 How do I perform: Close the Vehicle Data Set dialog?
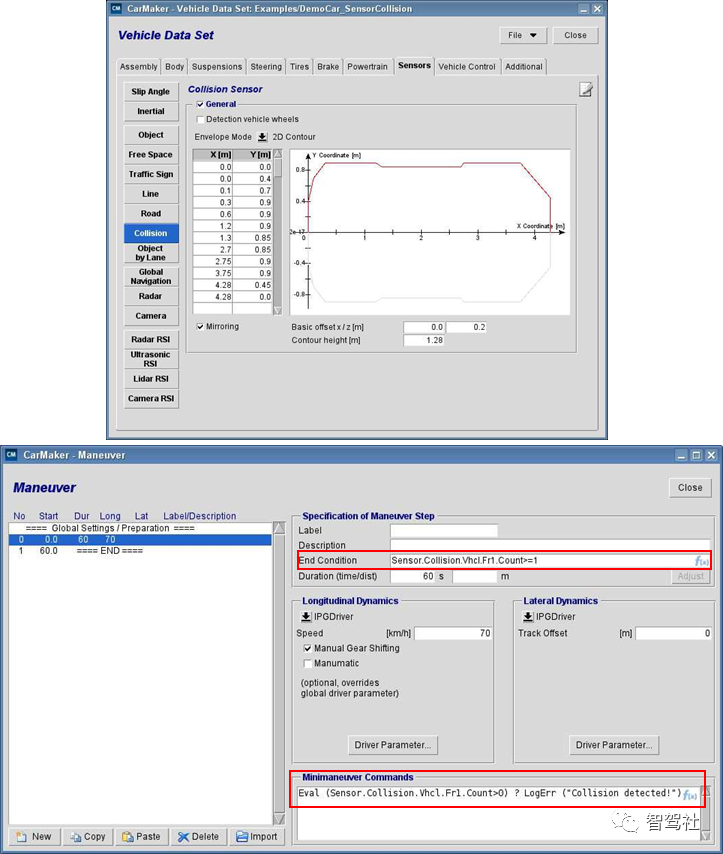(x=575, y=35)
